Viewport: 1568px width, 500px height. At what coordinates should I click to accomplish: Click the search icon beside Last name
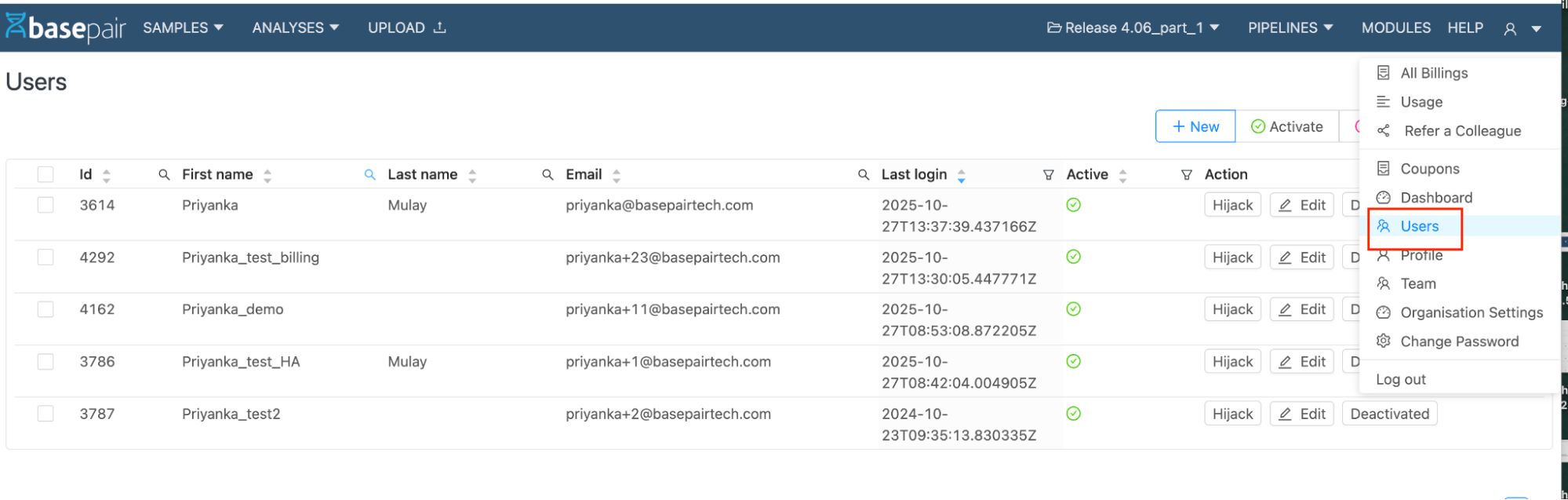tap(369, 174)
